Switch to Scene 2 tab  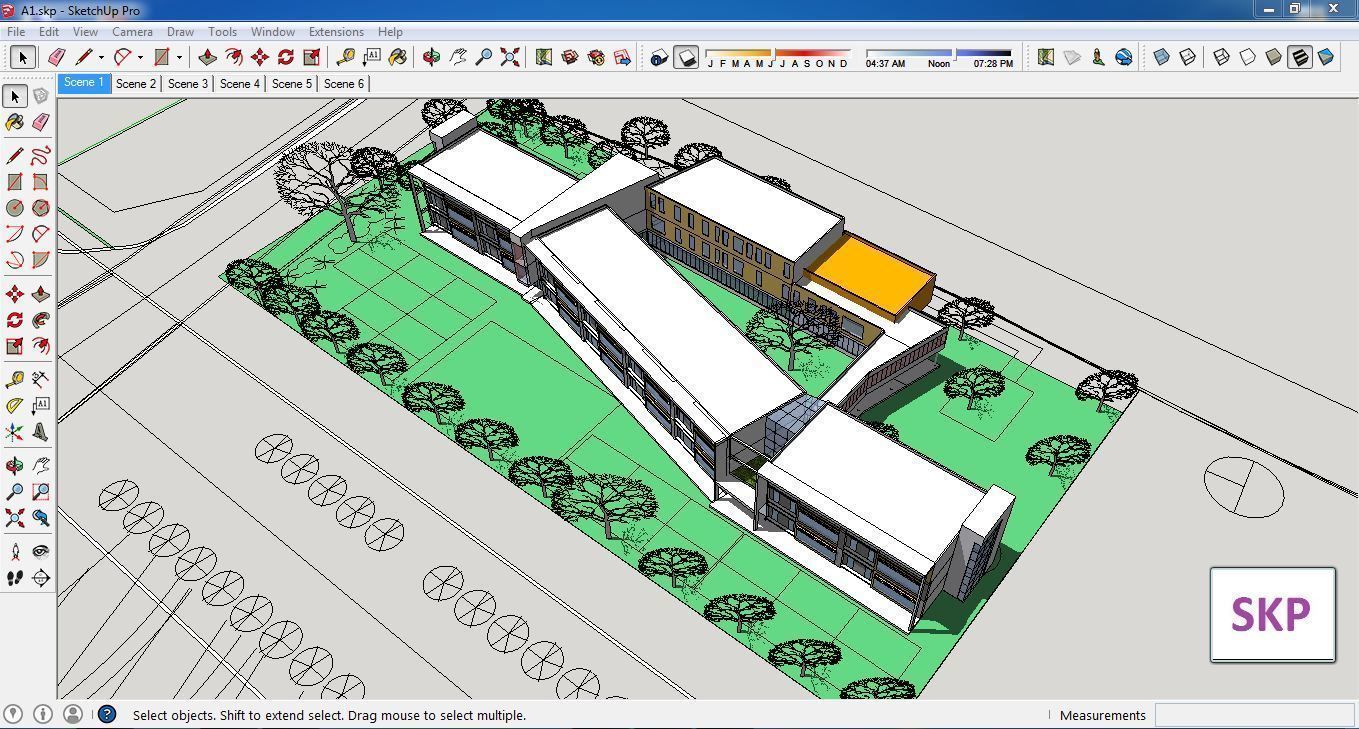tap(136, 84)
